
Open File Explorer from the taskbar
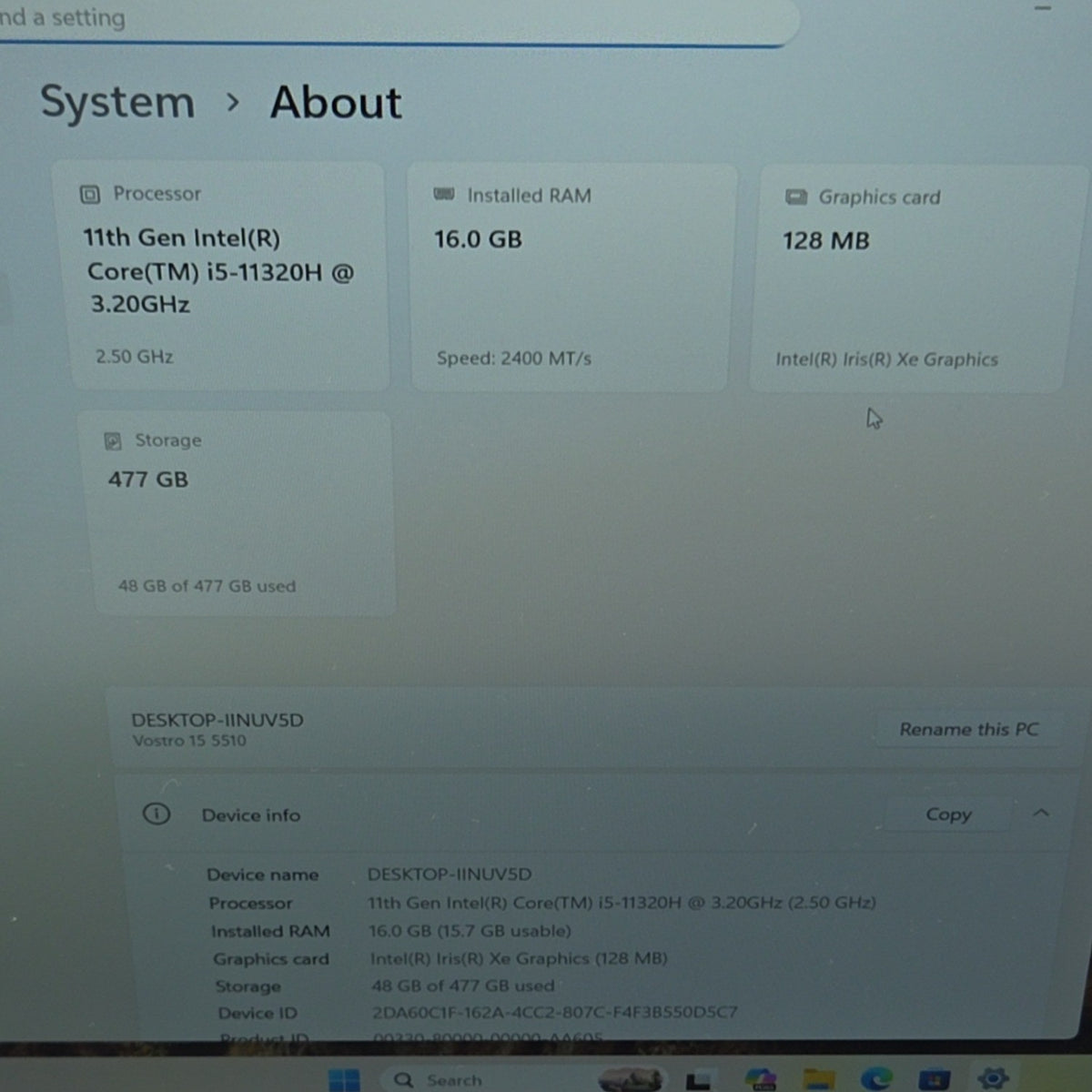[819, 1080]
